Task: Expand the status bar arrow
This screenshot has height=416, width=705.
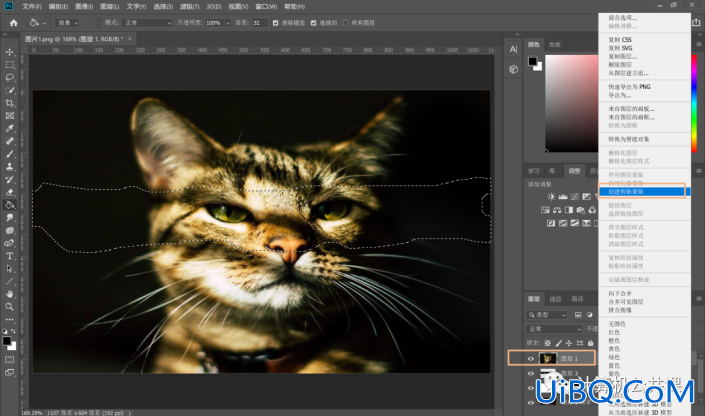Action: tap(130, 412)
